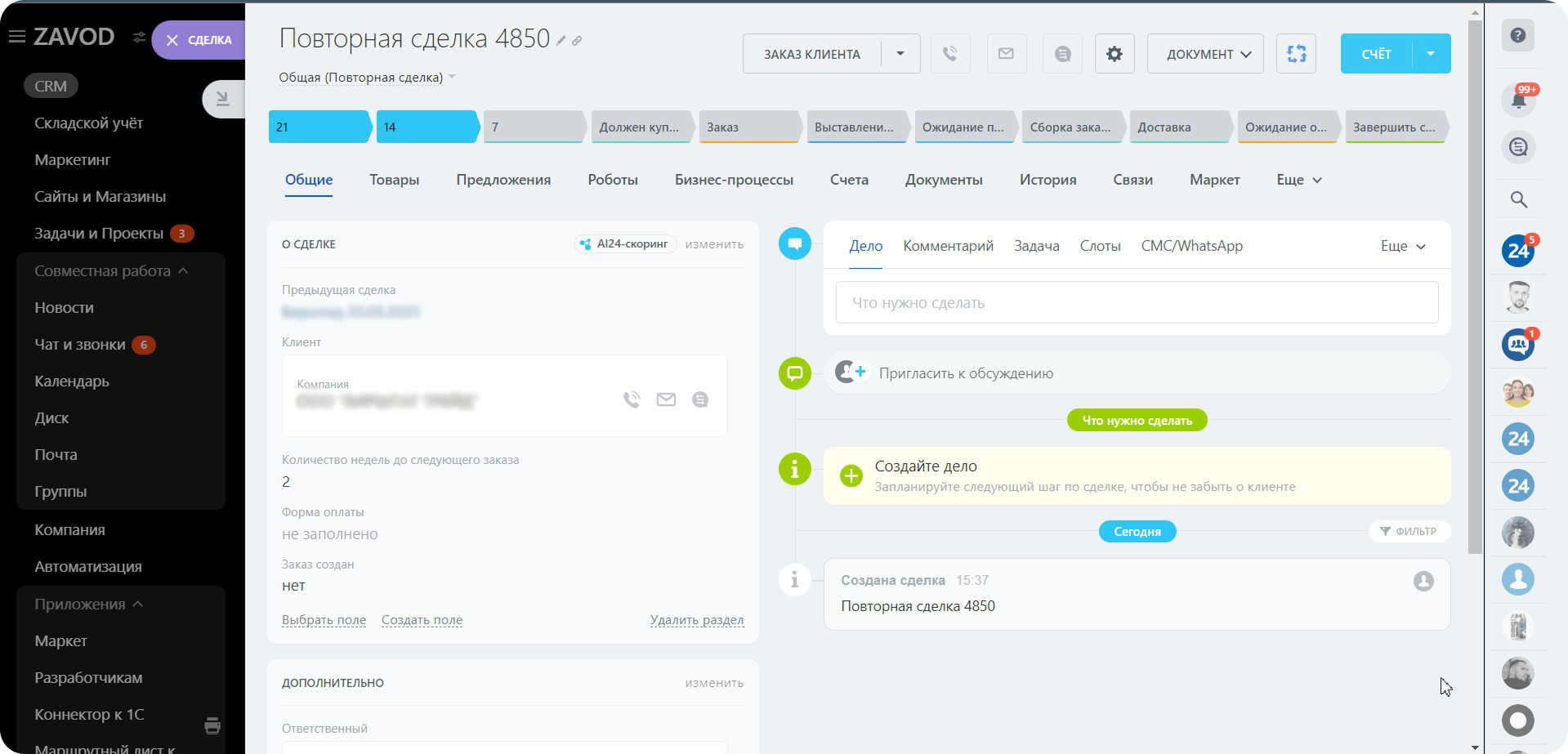Collapse the Совместная работа section
The width and height of the screenshot is (1568, 754).
click(x=183, y=270)
